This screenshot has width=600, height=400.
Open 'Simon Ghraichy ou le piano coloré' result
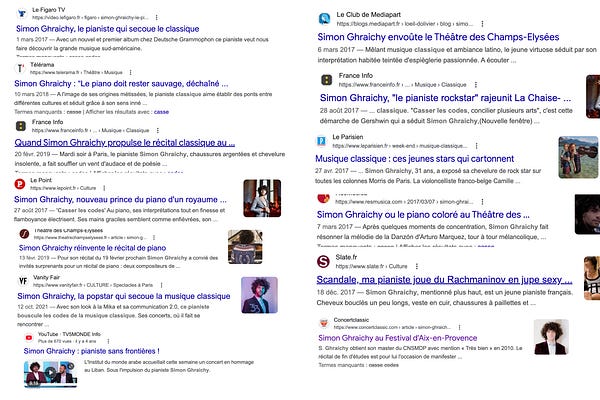tap(423, 215)
